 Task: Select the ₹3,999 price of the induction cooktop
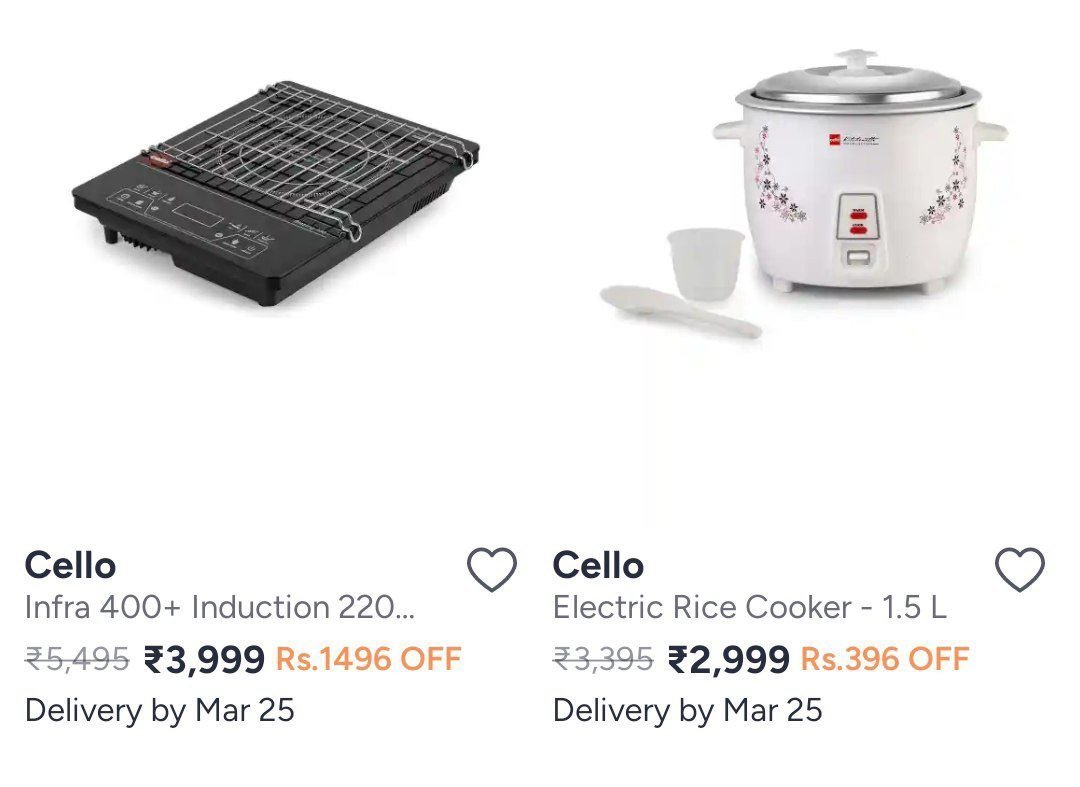coord(202,659)
